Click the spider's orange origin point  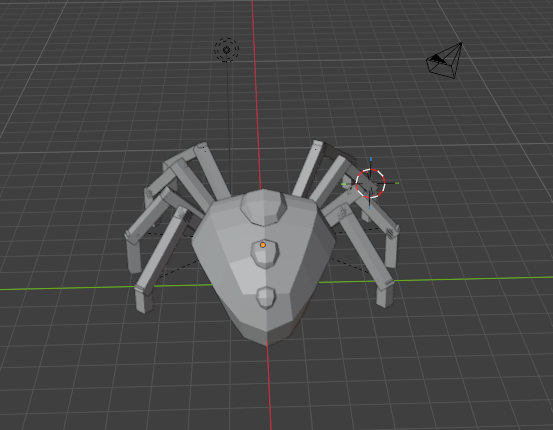(x=263, y=245)
